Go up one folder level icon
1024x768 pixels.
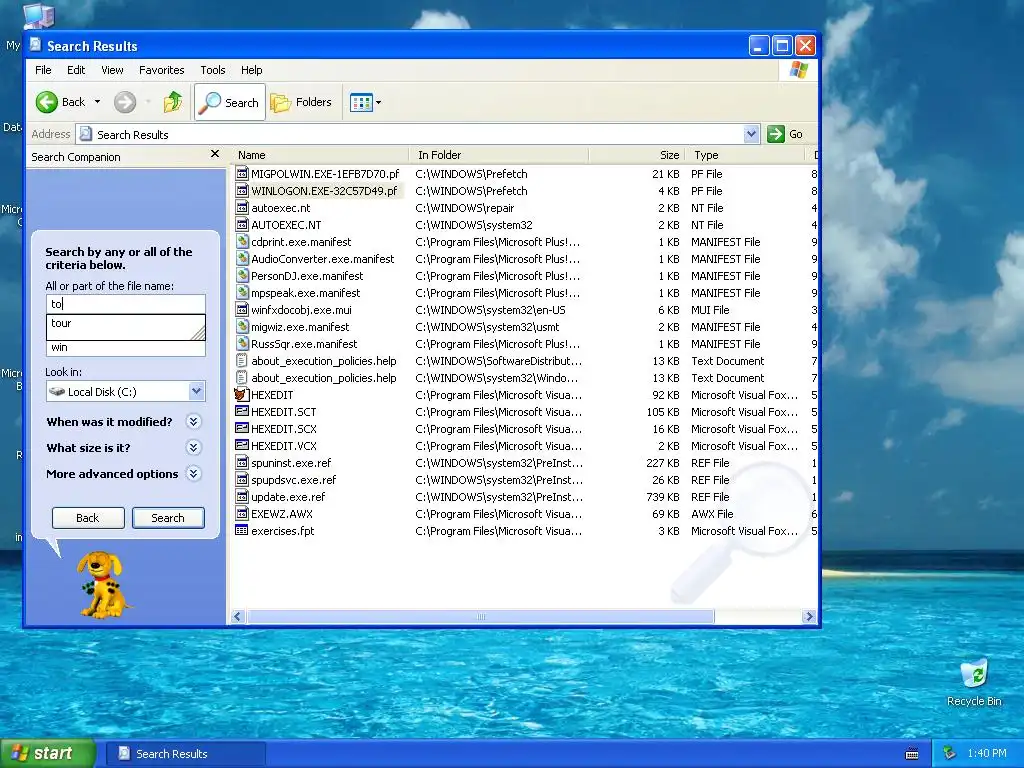[x=173, y=102]
